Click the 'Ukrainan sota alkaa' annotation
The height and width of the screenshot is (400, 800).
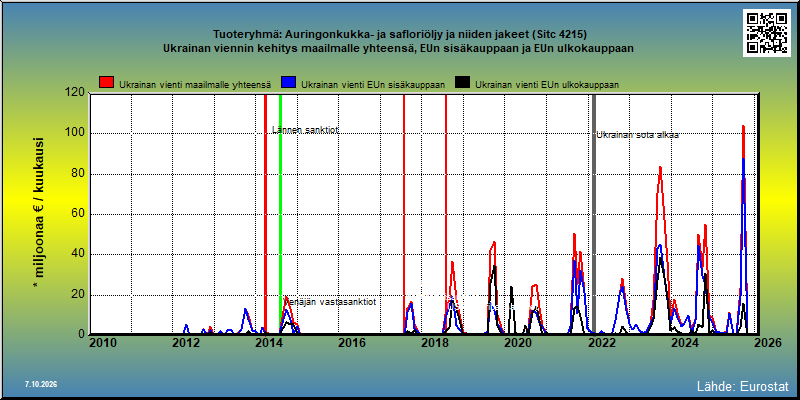point(638,135)
